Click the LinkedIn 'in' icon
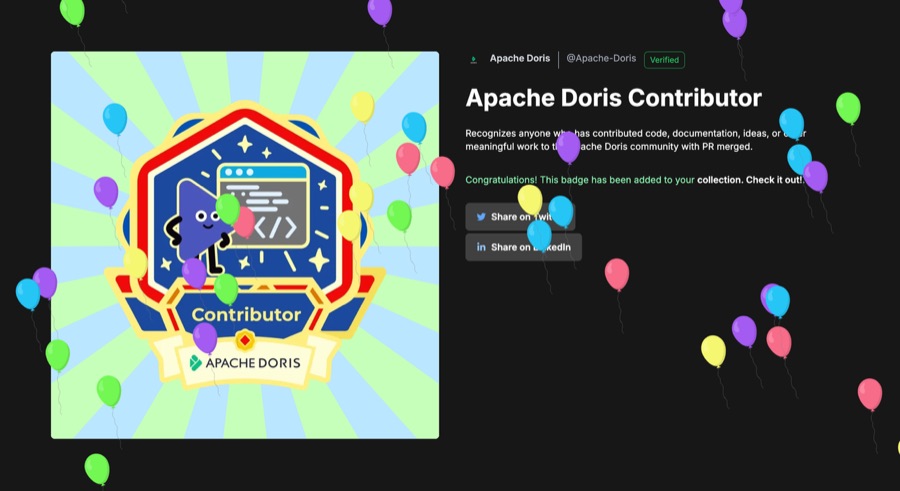Screen dimensions: 900x491 click(481, 247)
